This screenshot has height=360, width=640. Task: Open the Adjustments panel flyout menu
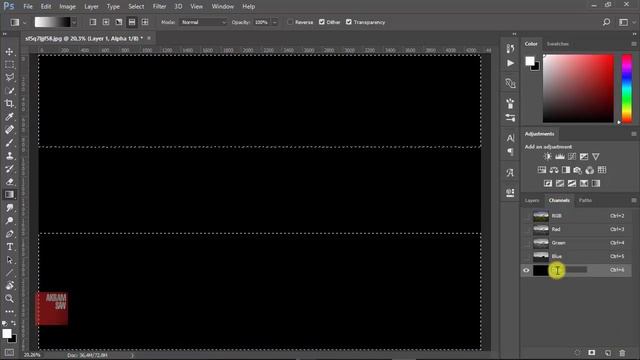click(x=633, y=134)
